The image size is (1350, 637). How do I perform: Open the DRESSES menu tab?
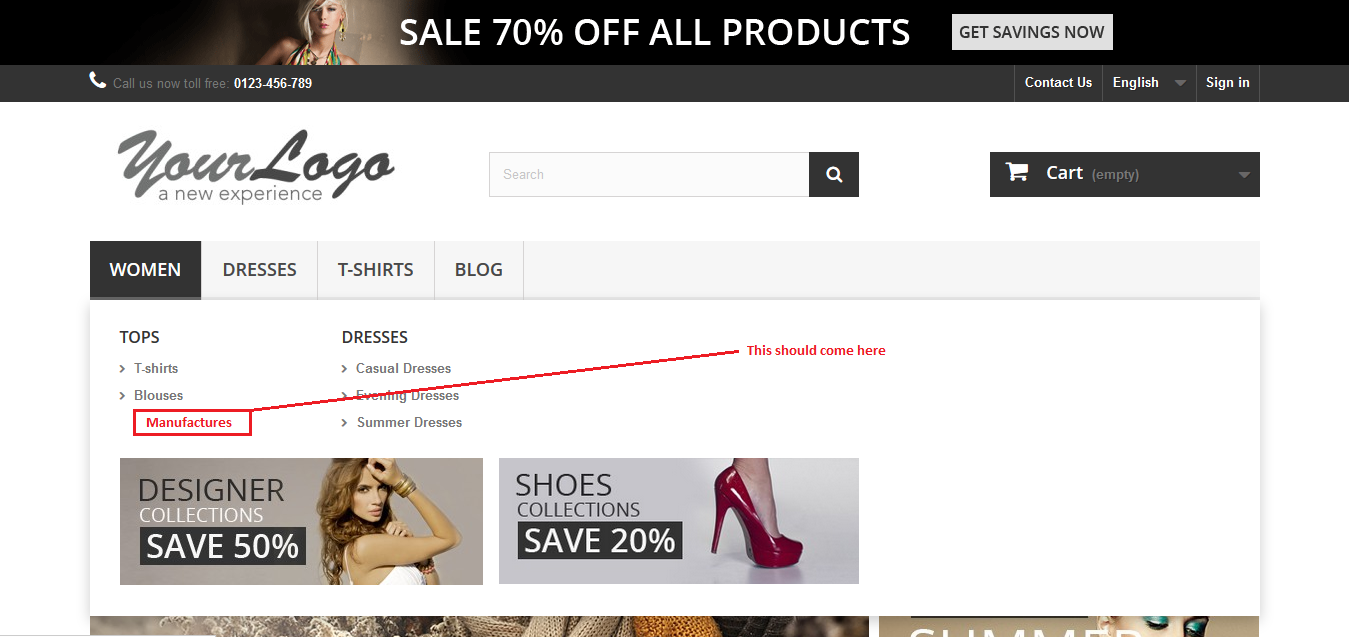click(x=260, y=270)
